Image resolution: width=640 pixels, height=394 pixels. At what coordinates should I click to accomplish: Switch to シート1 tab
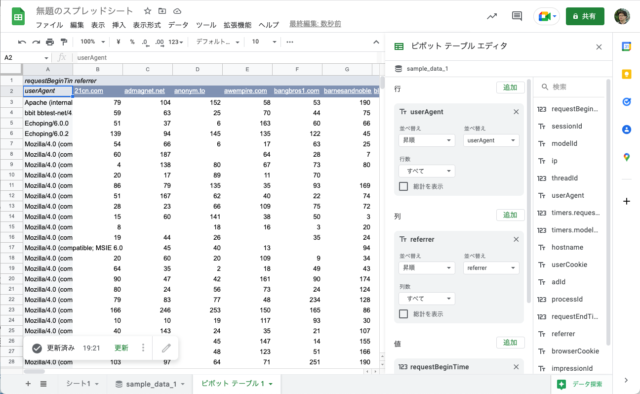pyautogui.click(x=82, y=384)
